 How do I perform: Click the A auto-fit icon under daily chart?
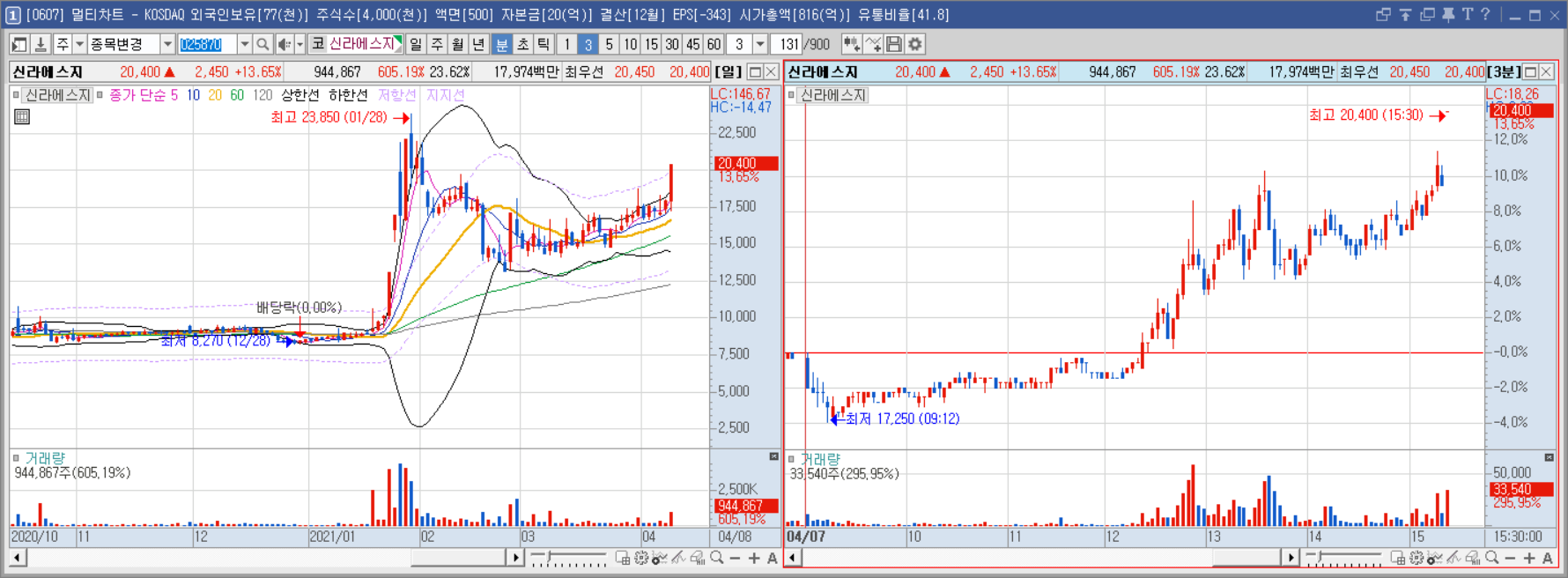coord(773,558)
